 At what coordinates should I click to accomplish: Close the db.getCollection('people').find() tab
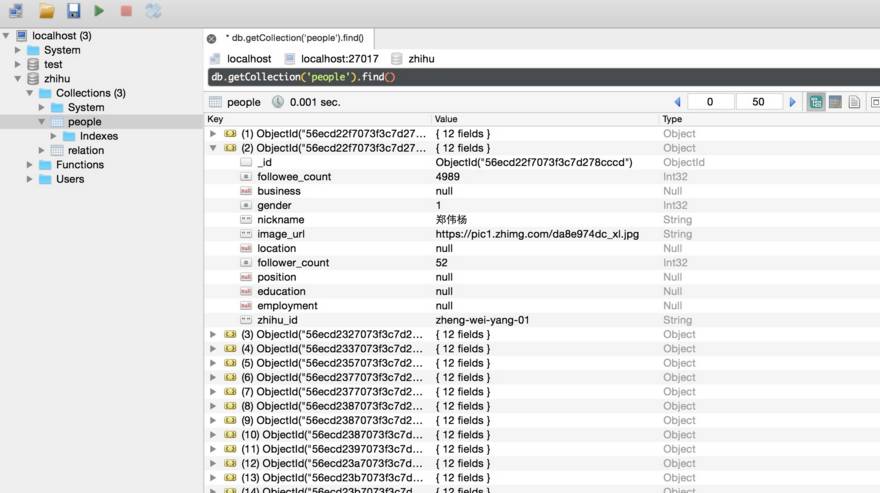coord(211,38)
